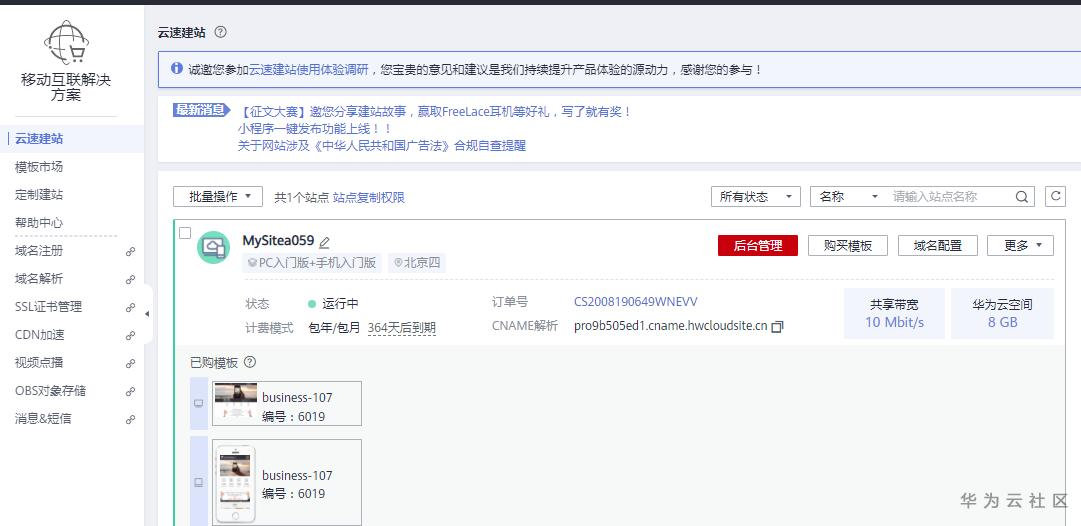
Task: Tick the checkbox for MySitea059 site
Action: click(185, 233)
